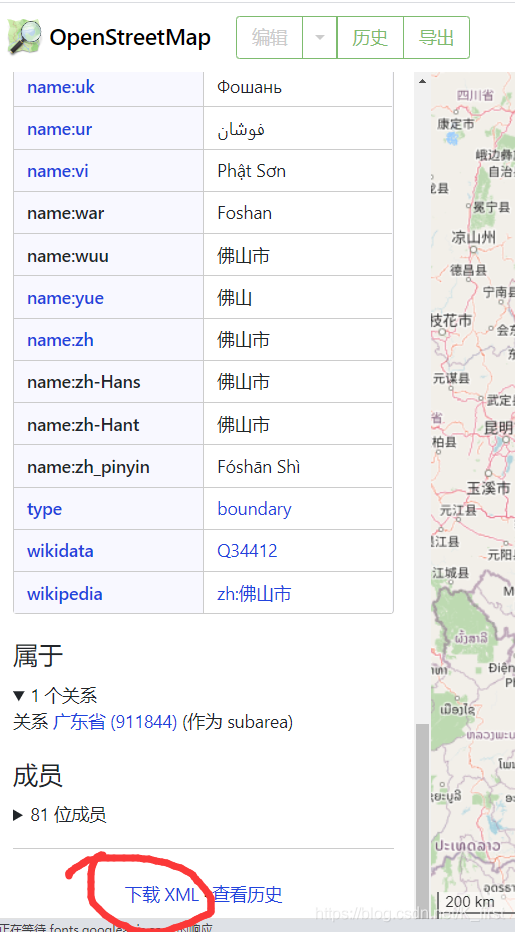Open the 导出 tab
This screenshot has width=515, height=932.
click(x=437, y=37)
